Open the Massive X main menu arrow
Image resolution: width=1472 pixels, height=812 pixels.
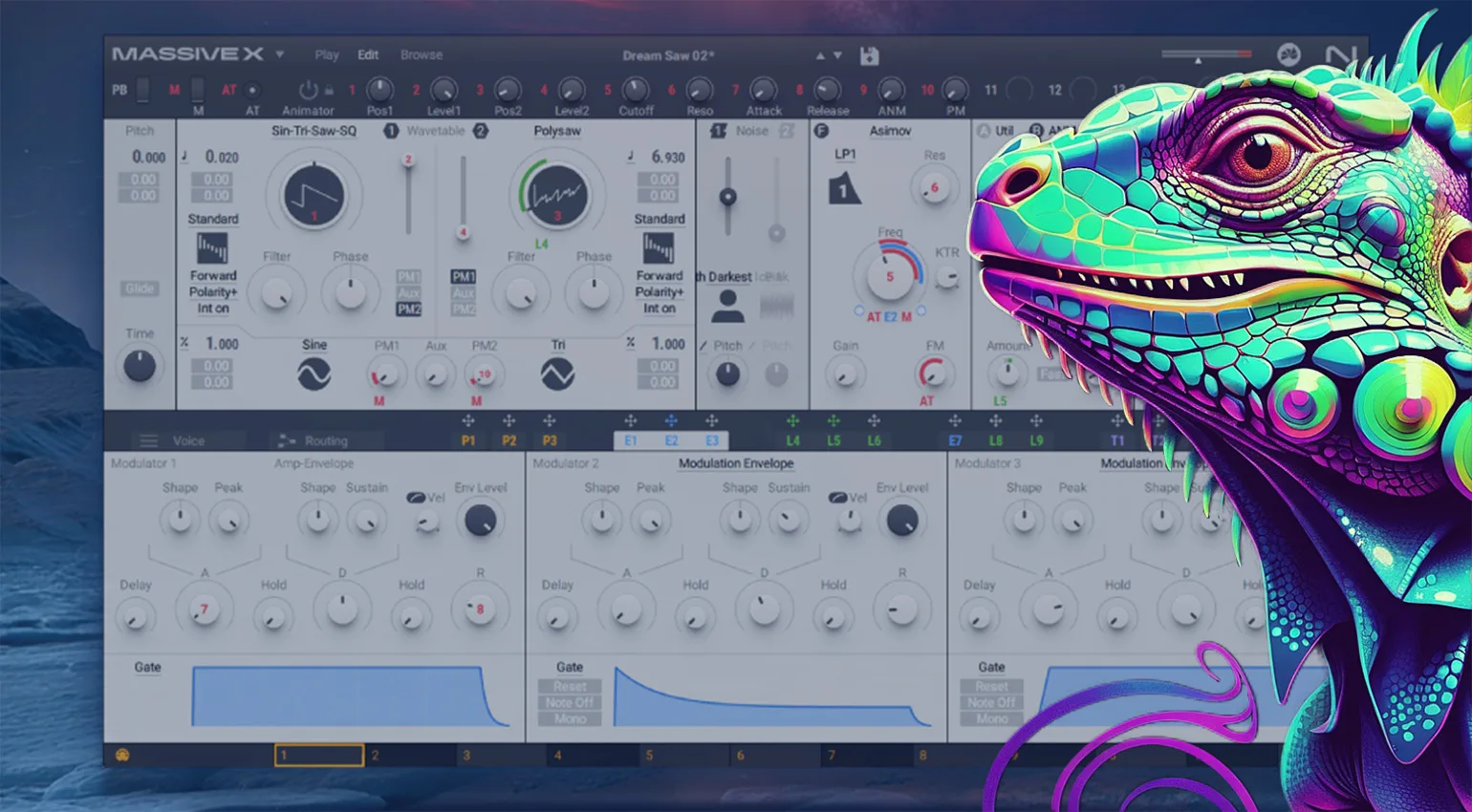click(280, 54)
